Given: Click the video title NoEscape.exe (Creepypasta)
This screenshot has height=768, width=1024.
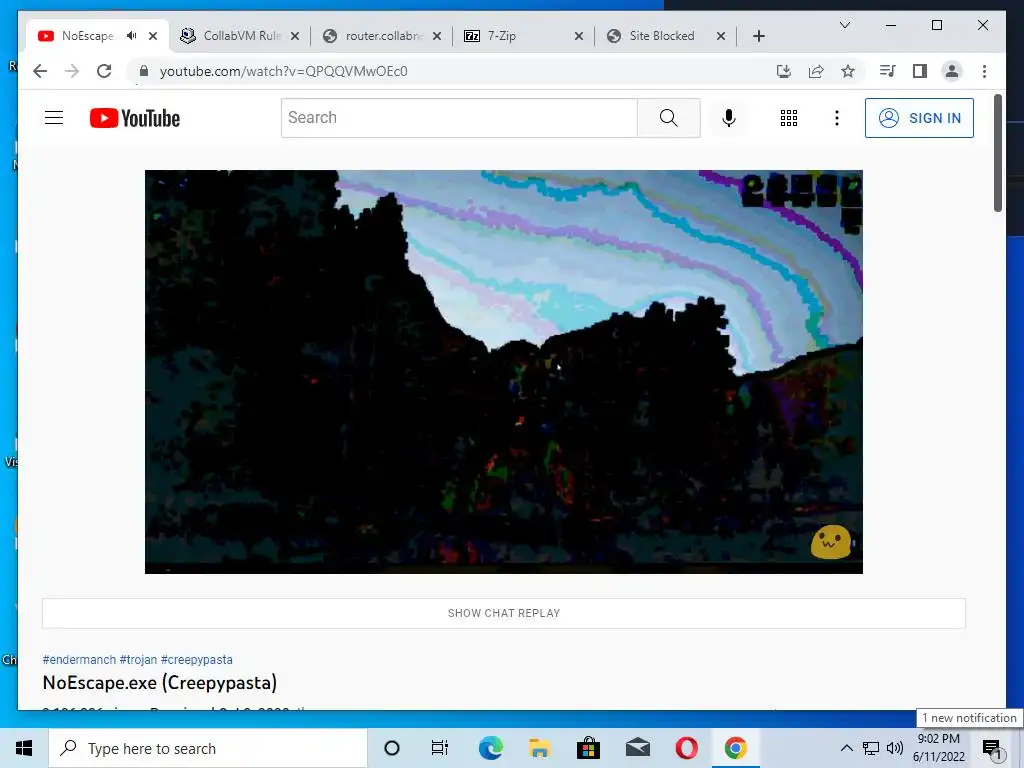Looking at the screenshot, I should click(160, 682).
